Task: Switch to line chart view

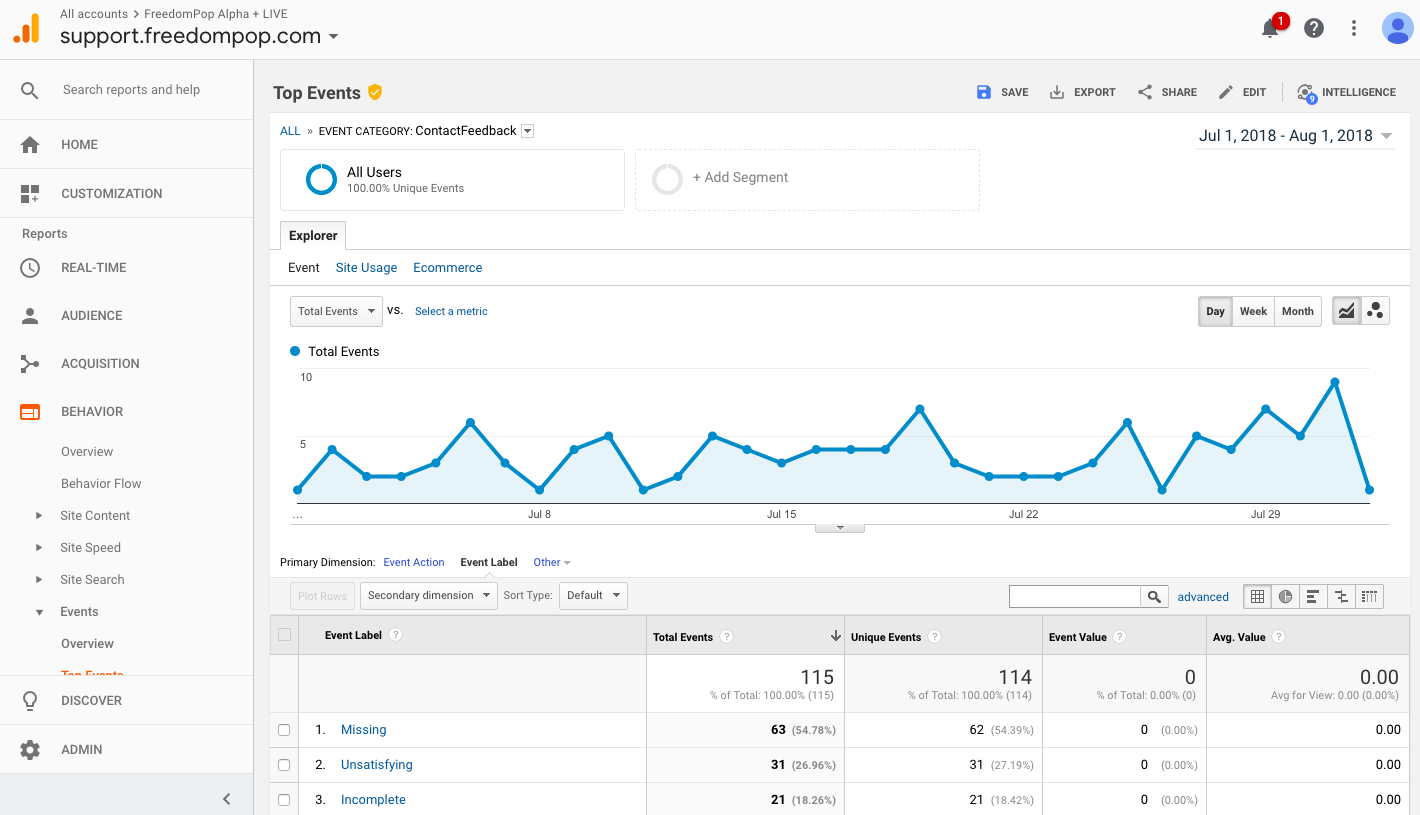Action: pos(1347,311)
